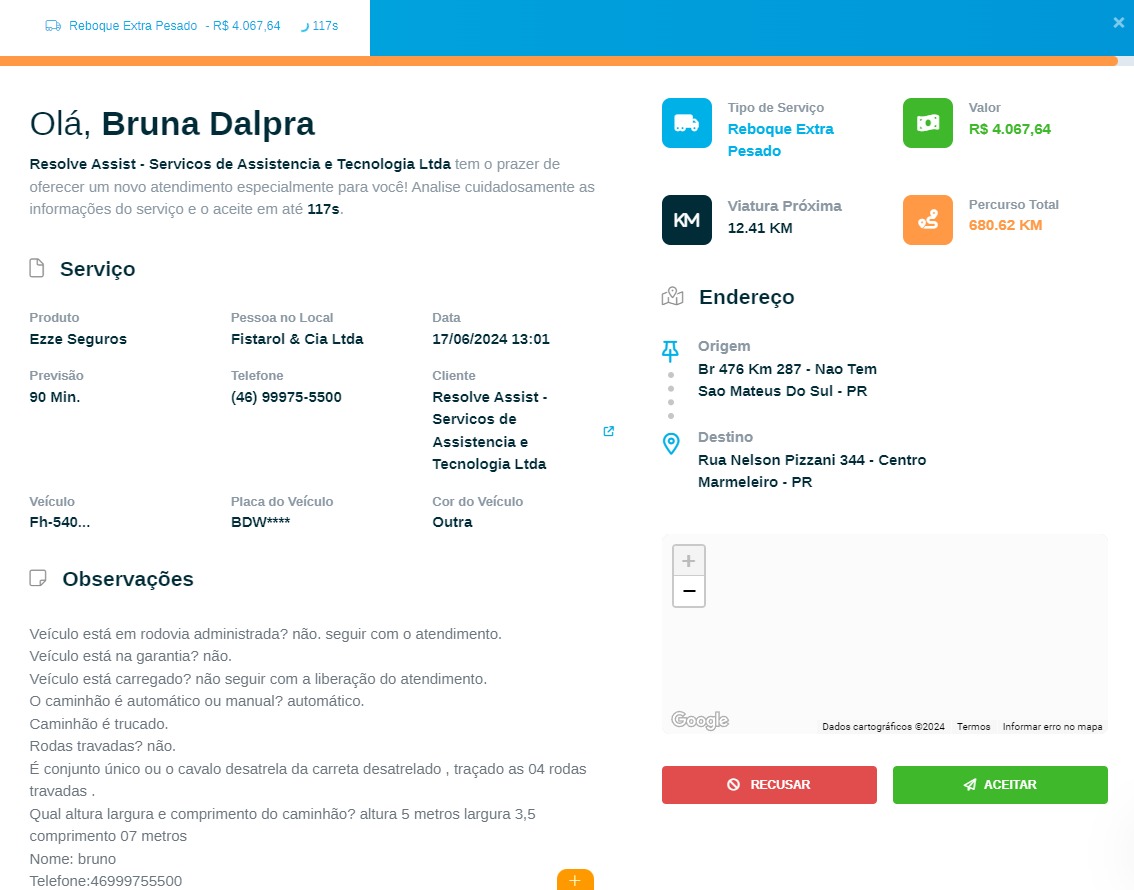The height and width of the screenshot is (890, 1134).
Task: Click the Nome: bruno line
Action: pos(72,859)
